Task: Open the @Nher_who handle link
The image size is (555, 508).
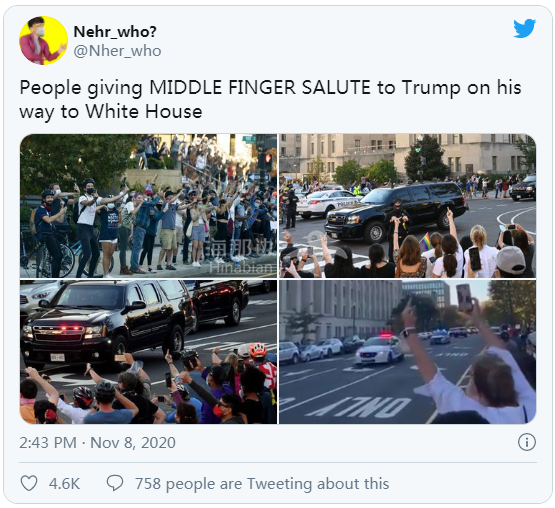Action: pos(118,51)
